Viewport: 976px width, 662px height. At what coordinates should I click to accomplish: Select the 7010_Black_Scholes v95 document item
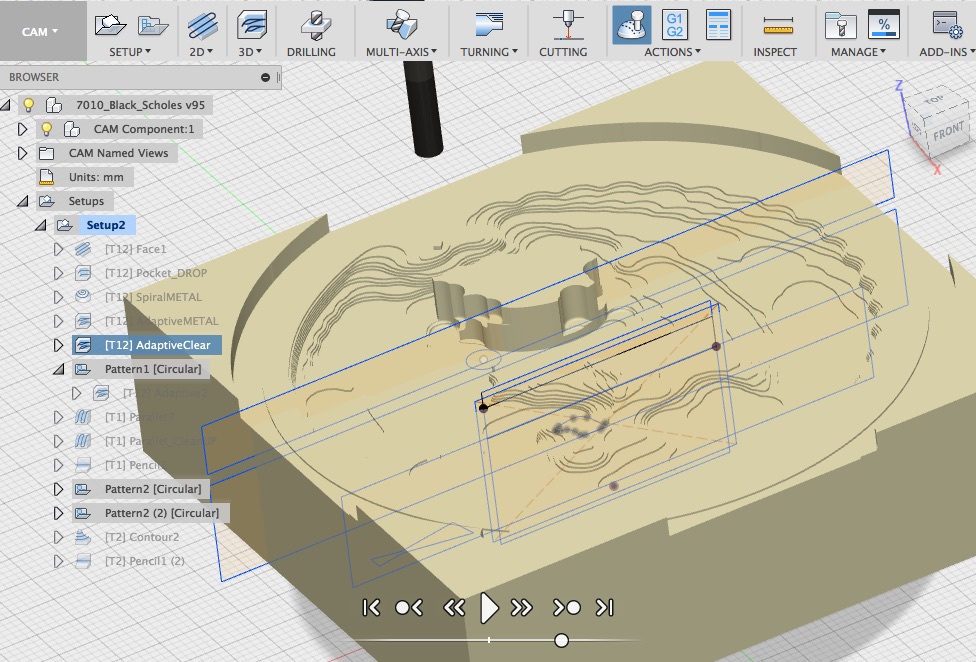point(141,105)
